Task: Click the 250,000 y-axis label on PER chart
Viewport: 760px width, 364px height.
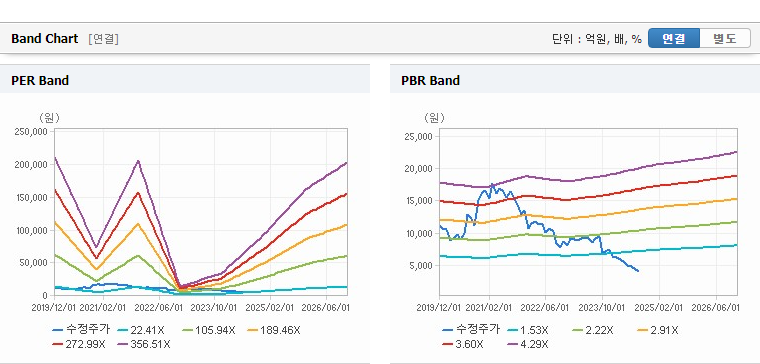Action: [32, 132]
